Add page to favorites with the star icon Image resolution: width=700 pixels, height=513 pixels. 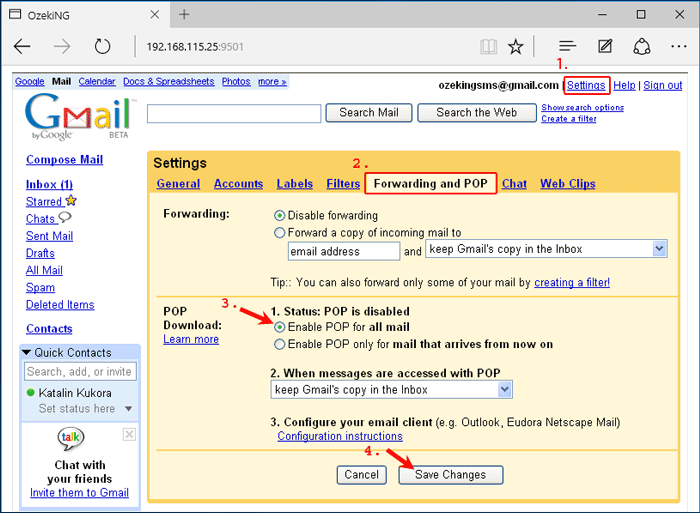coord(516,46)
